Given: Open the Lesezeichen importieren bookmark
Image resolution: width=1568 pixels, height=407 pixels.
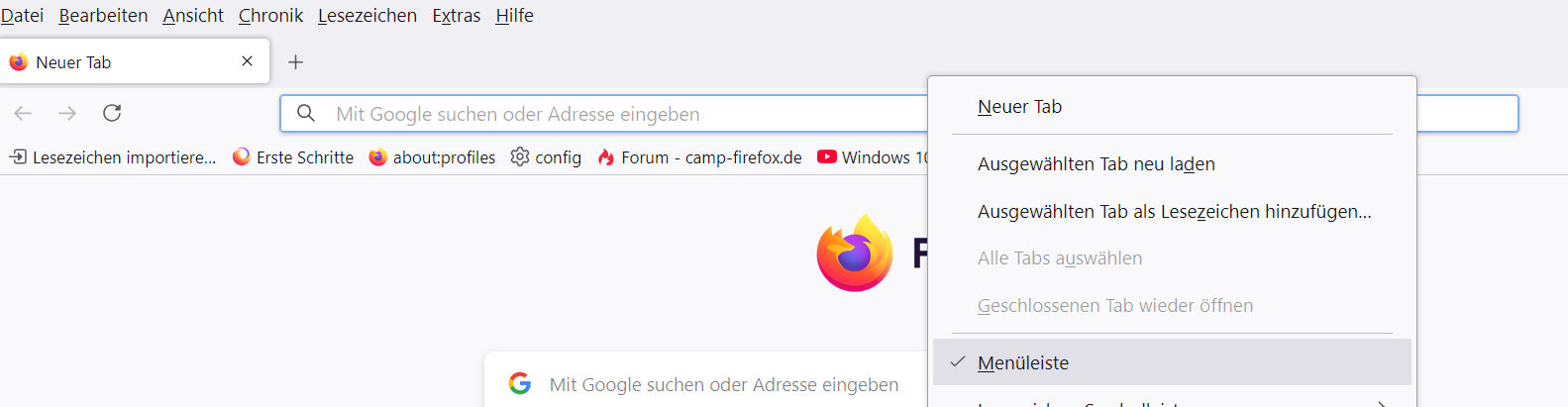Looking at the screenshot, I should (x=113, y=157).
